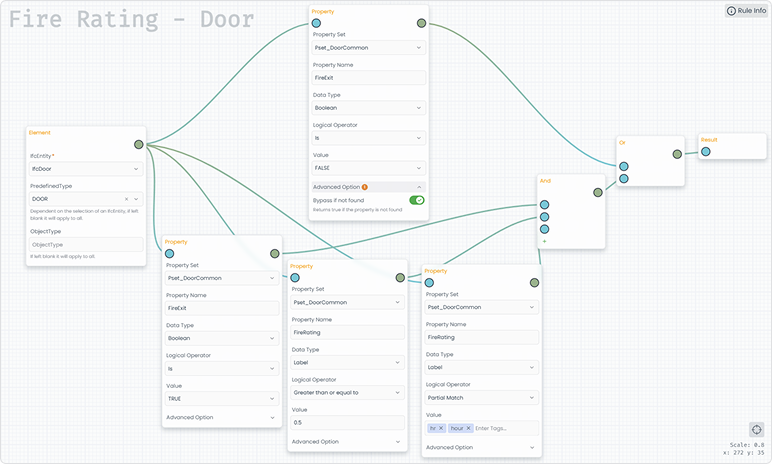
Task: Open the 'Greater than or equal to' operator dropdown
Action: [x=345, y=393]
